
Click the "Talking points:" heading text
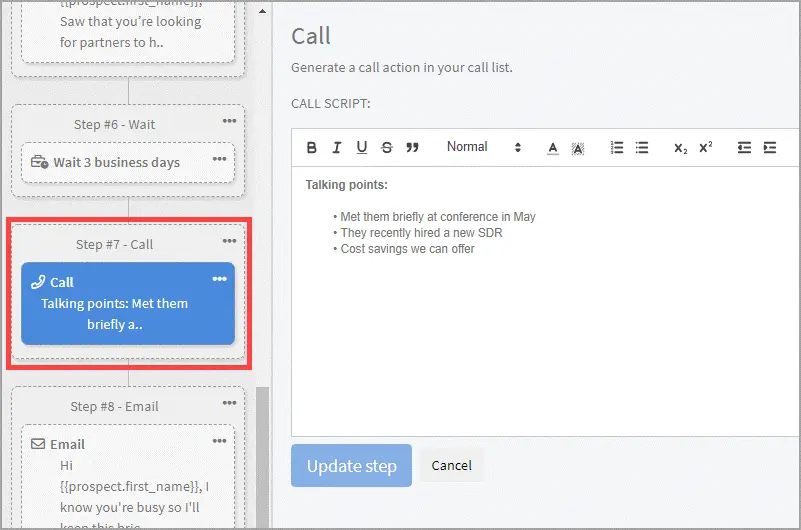346,185
